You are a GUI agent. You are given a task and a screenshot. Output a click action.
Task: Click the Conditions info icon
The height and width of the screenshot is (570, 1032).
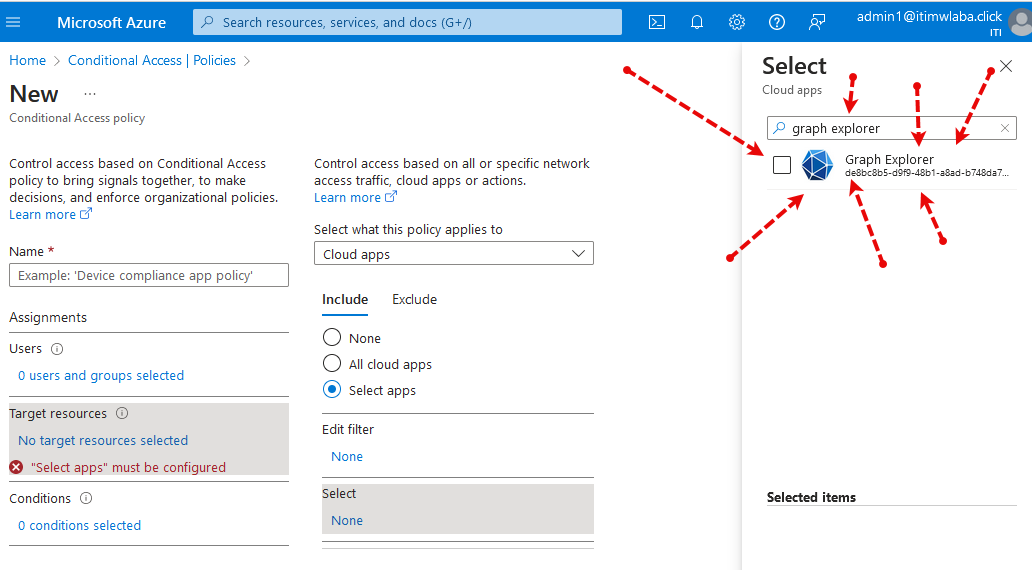(86, 498)
